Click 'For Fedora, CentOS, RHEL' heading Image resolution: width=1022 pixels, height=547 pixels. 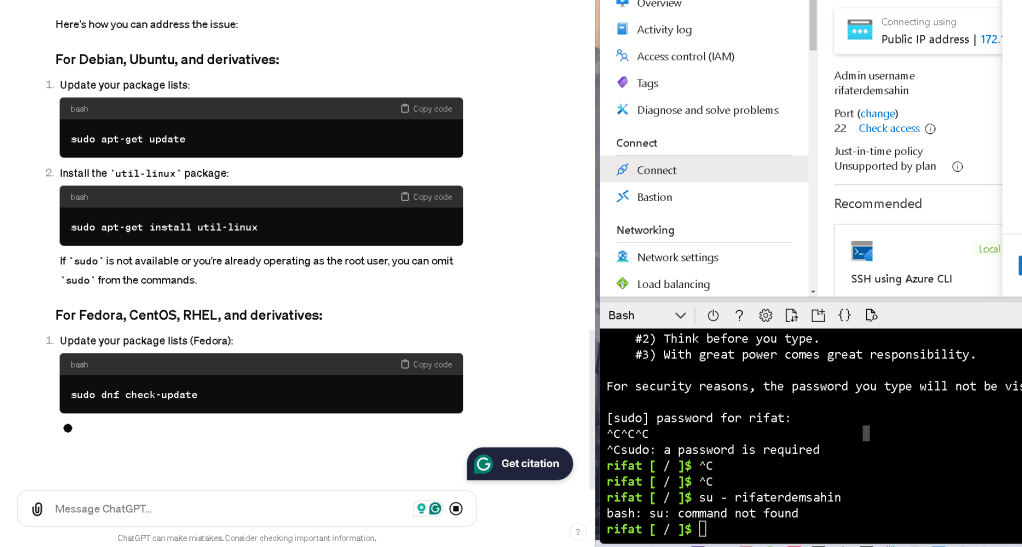pos(188,316)
